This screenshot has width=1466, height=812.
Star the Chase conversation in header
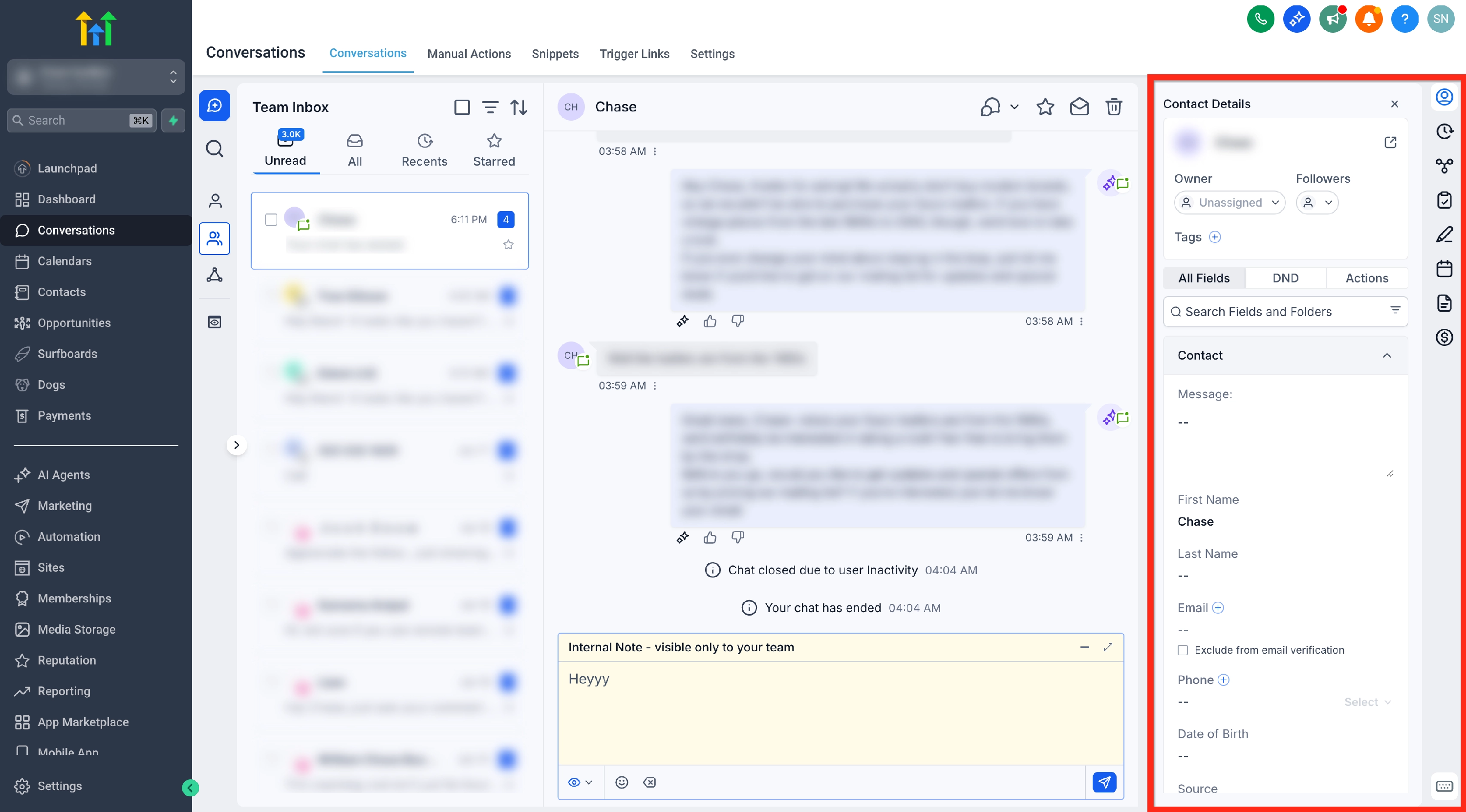(1045, 107)
